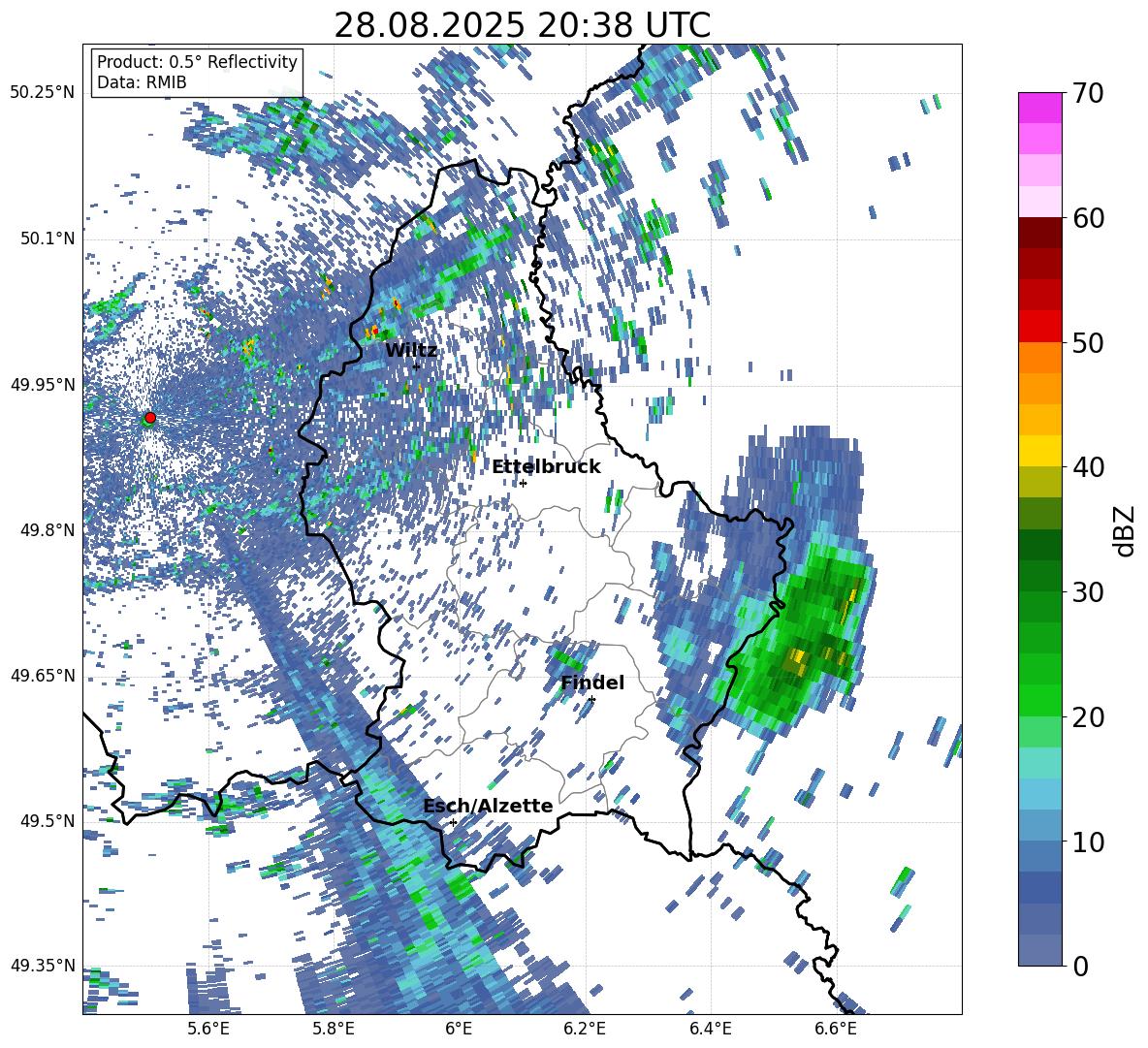
Task: Click the longitude label 6.2°E
Action: click(x=585, y=1029)
